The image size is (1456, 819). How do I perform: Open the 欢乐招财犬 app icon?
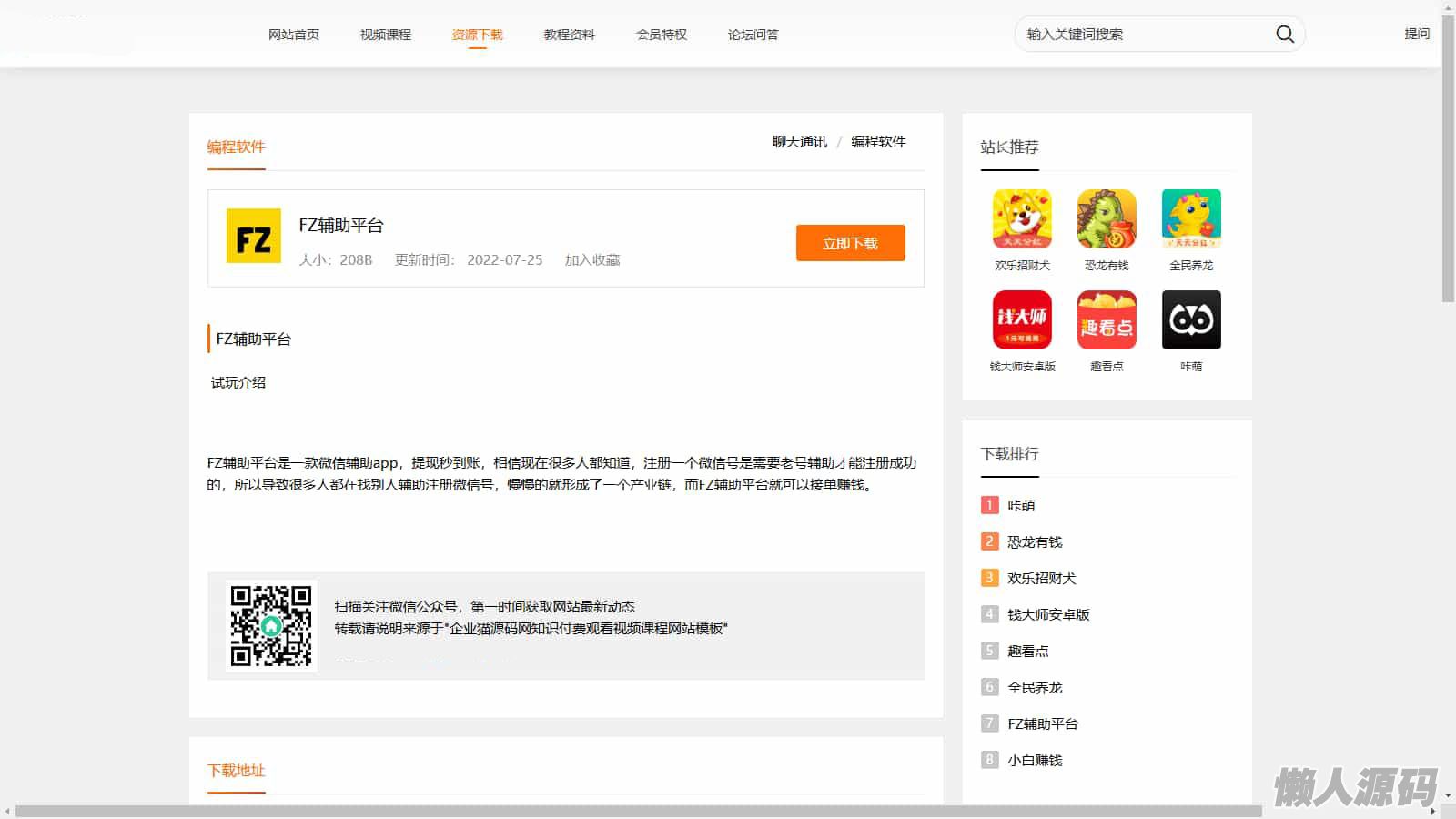point(1022,219)
